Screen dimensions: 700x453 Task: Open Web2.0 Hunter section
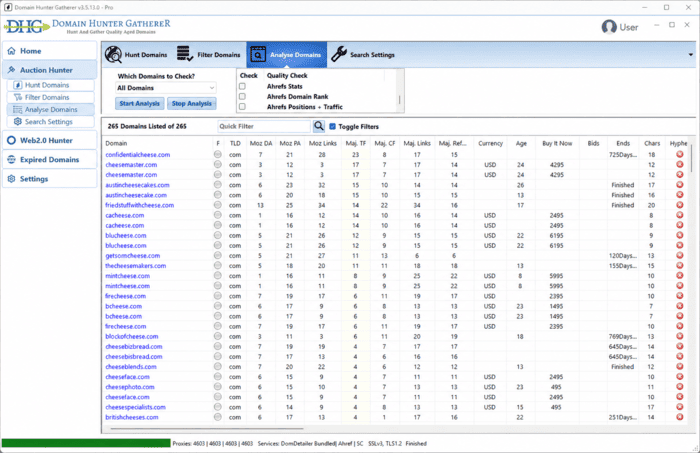point(50,140)
